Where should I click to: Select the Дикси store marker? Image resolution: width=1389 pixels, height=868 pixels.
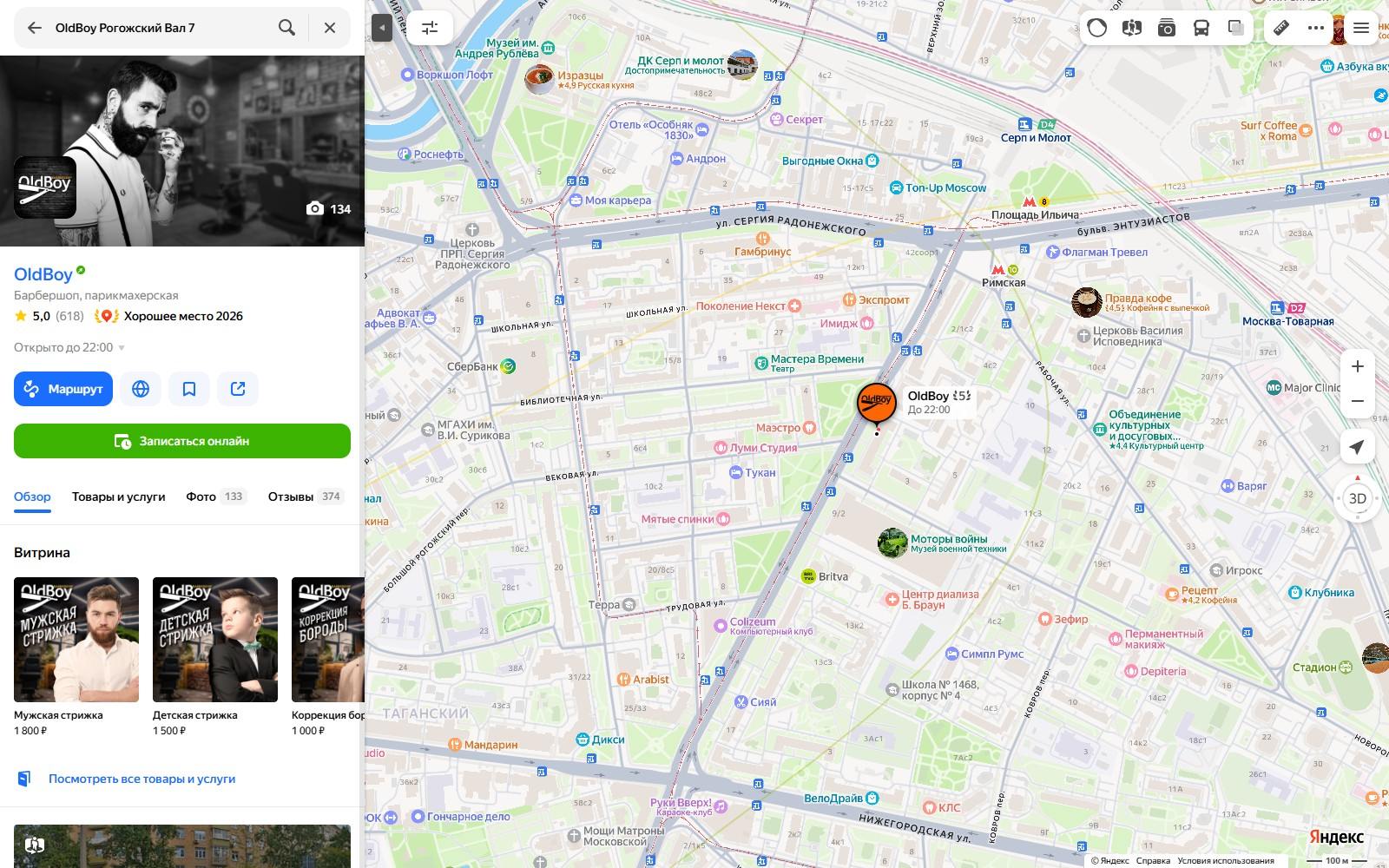(582, 740)
